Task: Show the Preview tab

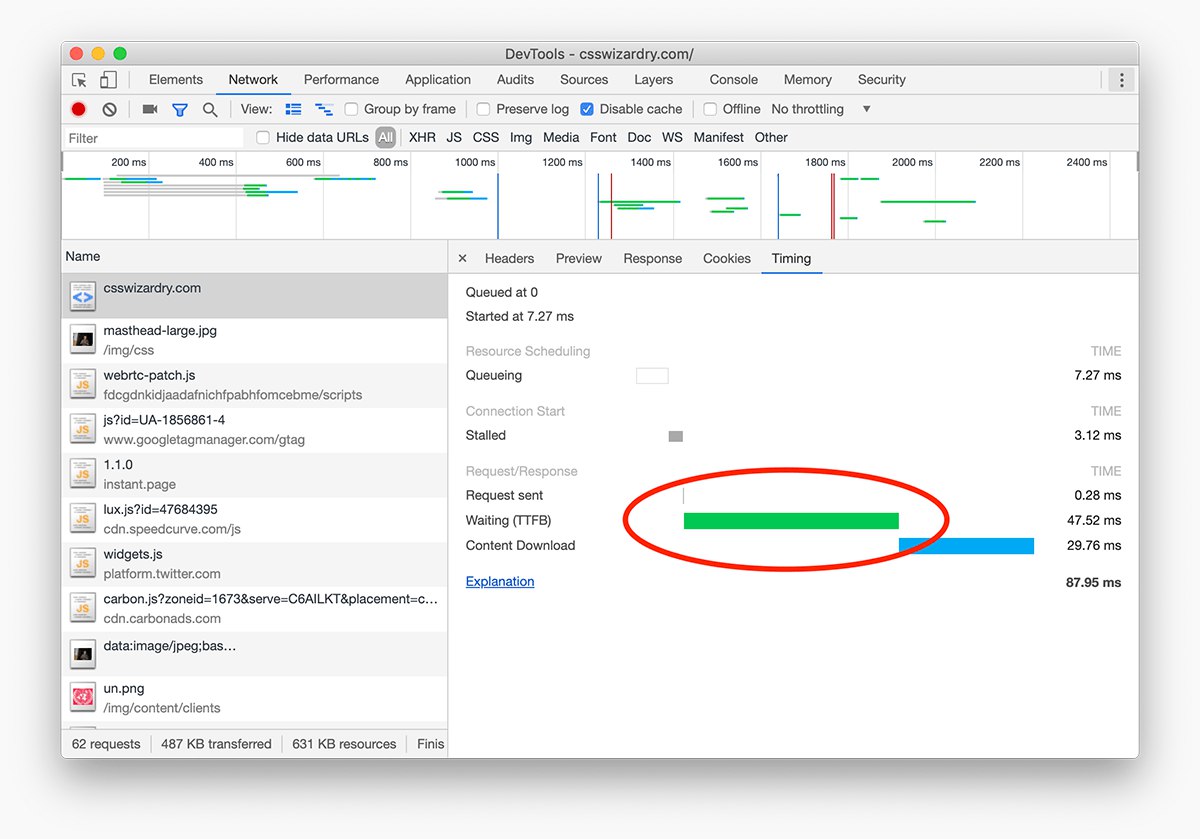Action: point(579,258)
